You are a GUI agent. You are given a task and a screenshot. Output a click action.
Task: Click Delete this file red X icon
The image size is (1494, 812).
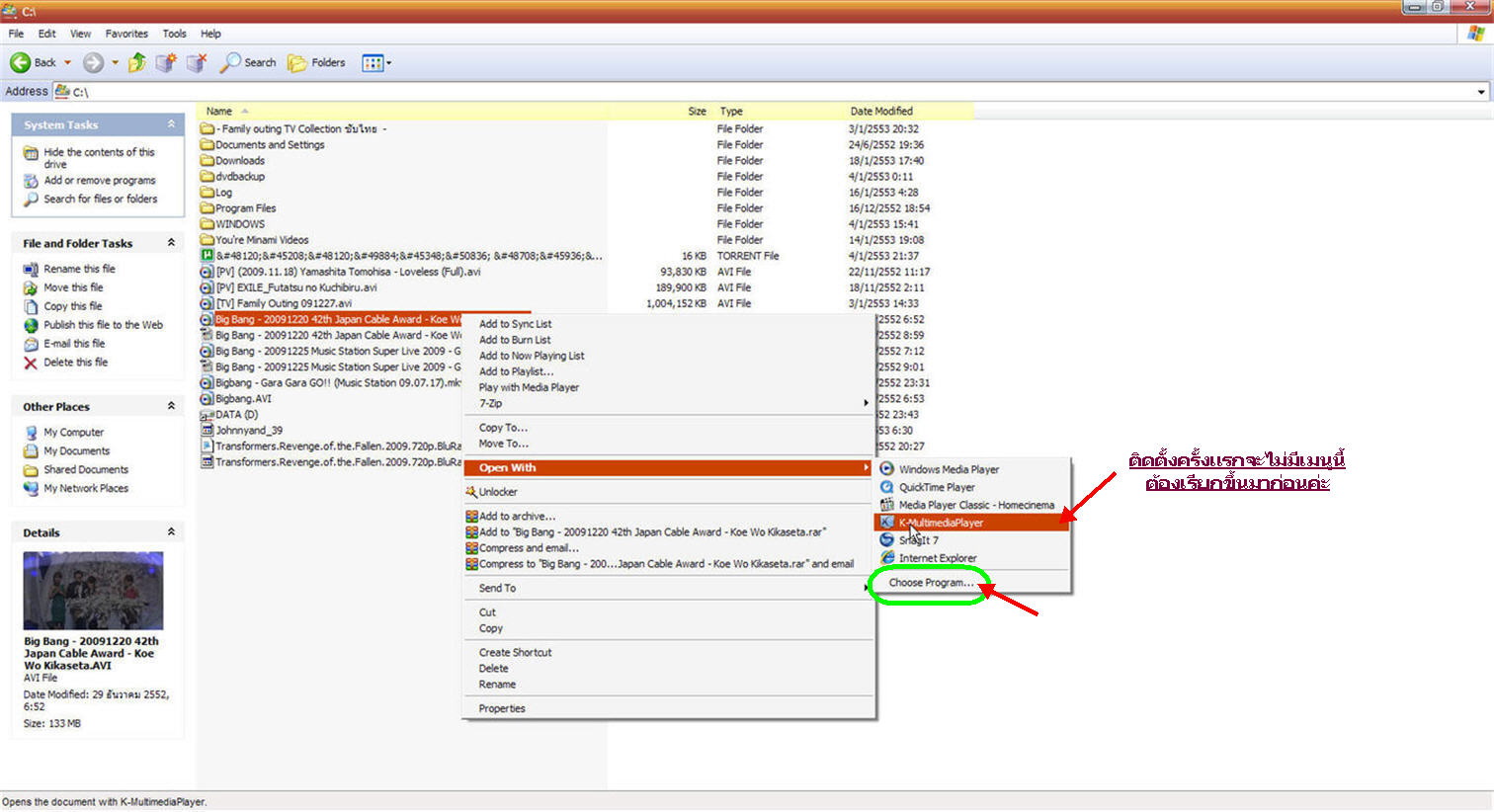pyautogui.click(x=31, y=363)
